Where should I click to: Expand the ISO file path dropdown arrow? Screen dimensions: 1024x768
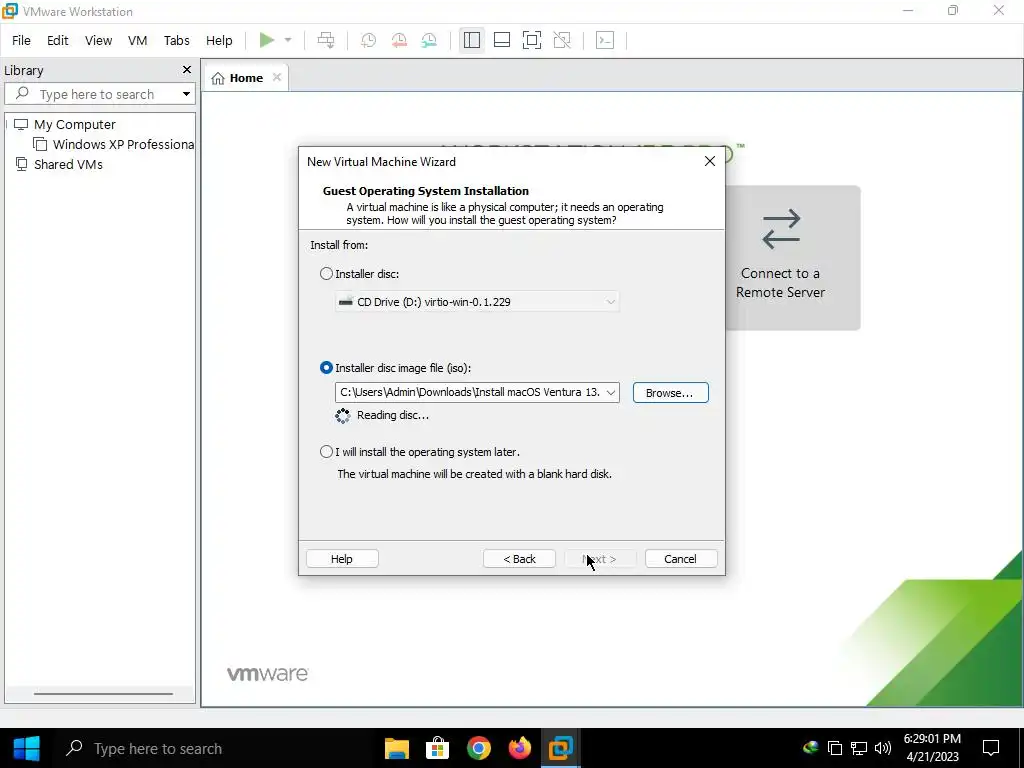coord(611,392)
